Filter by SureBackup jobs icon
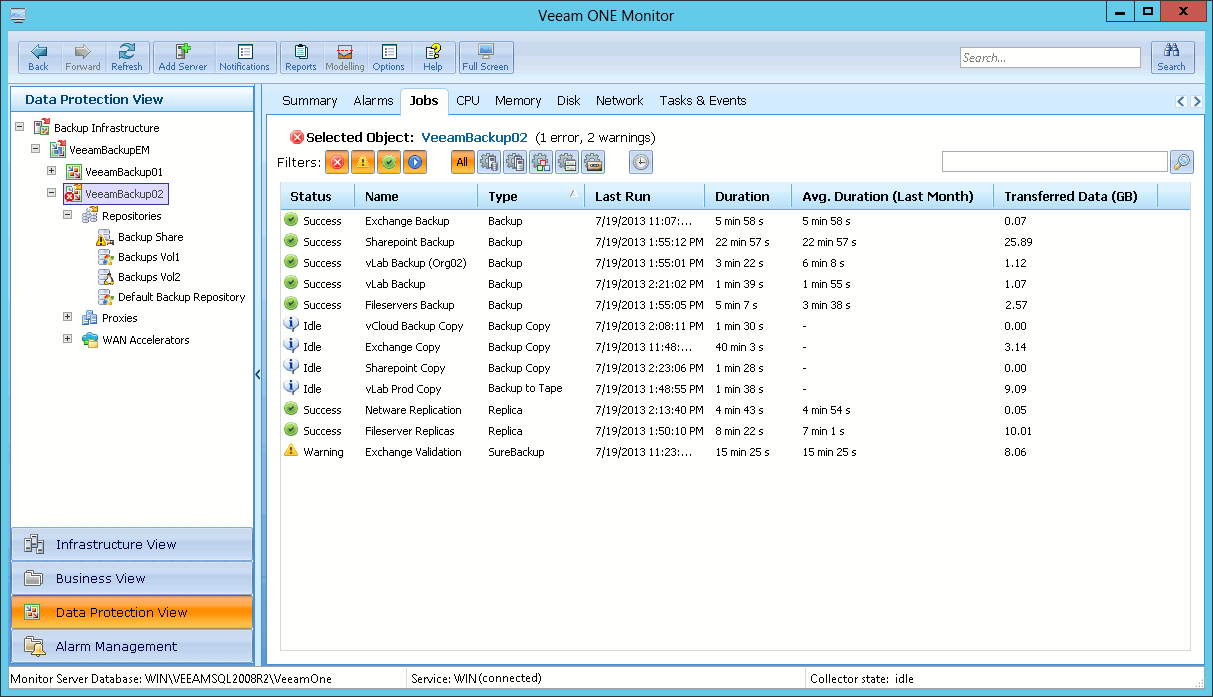 pos(541,162)
